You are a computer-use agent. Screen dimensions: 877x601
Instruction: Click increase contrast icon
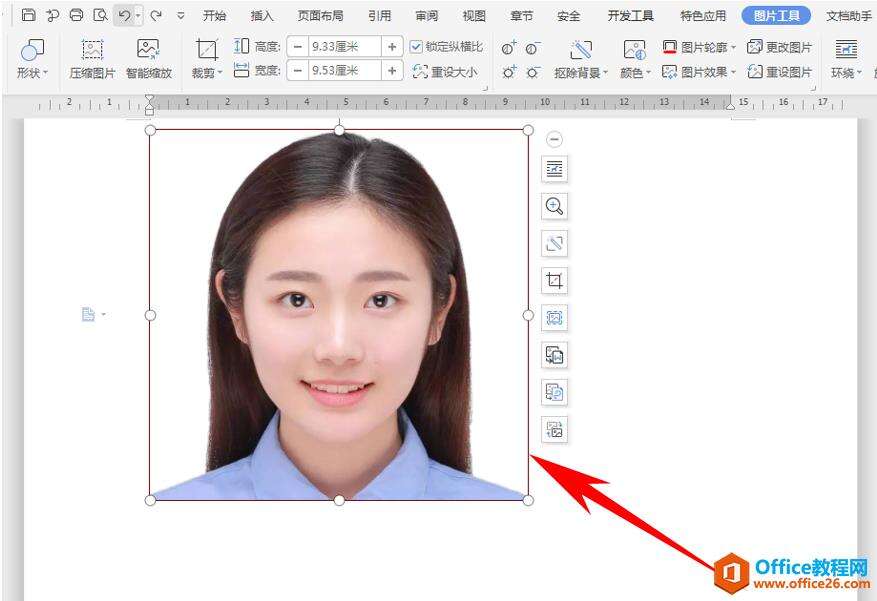(x=509, y=48)
